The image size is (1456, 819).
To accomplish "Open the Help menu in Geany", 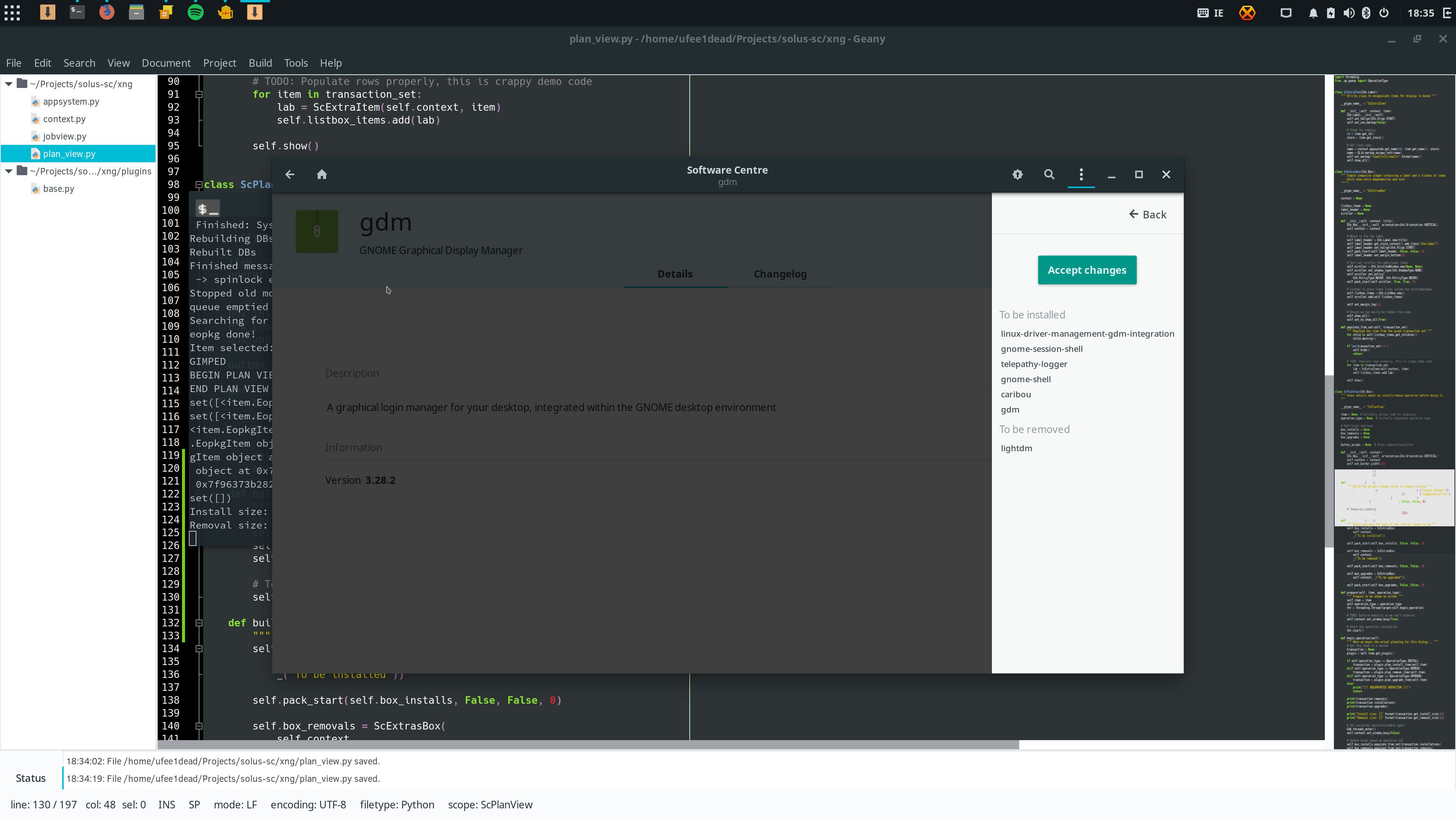I will pos(331,63).
